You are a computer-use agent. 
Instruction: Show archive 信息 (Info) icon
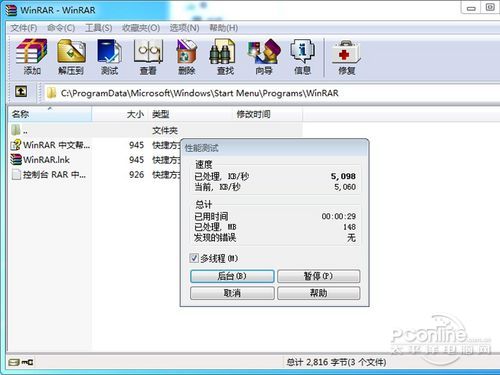(x=302, y=56)
